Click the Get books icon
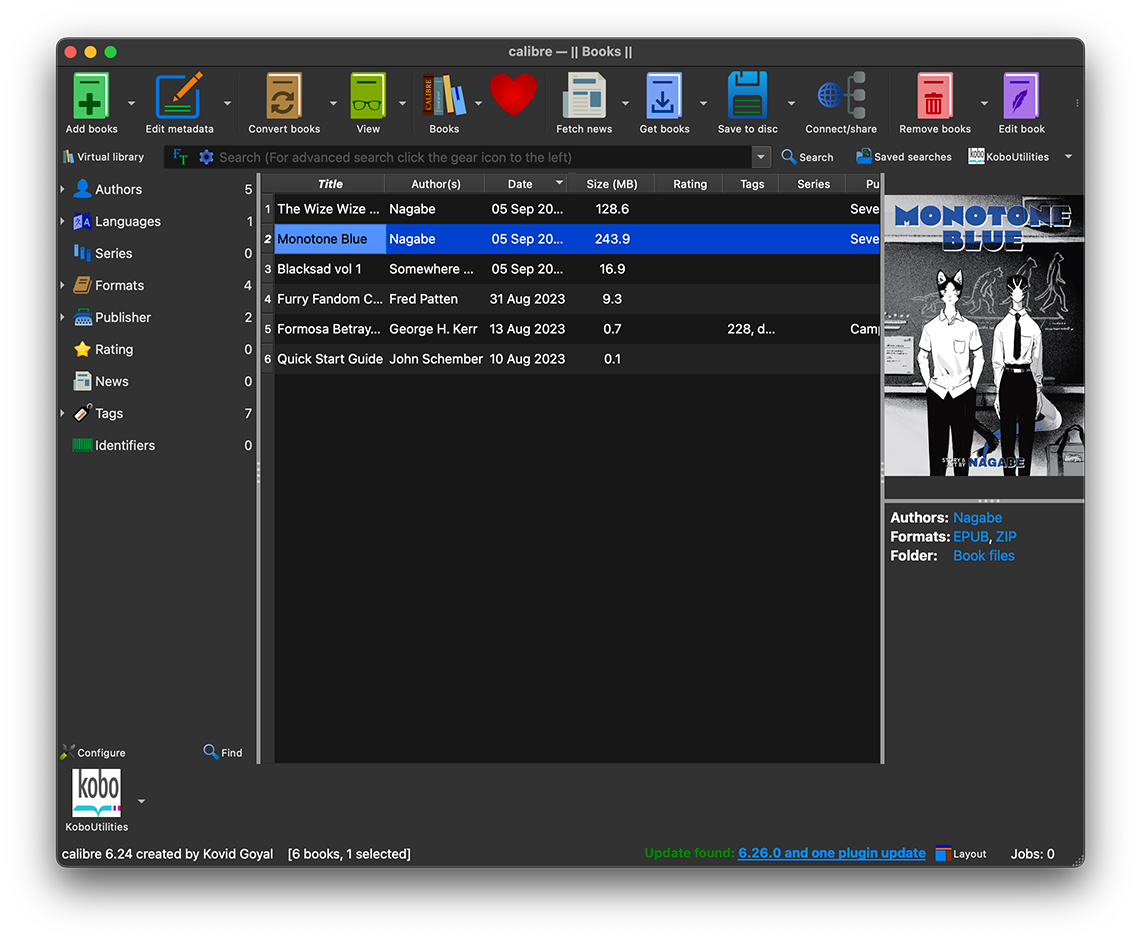Screen dimensions: 1140x941 pyautogui.click(x=664, y=96)
